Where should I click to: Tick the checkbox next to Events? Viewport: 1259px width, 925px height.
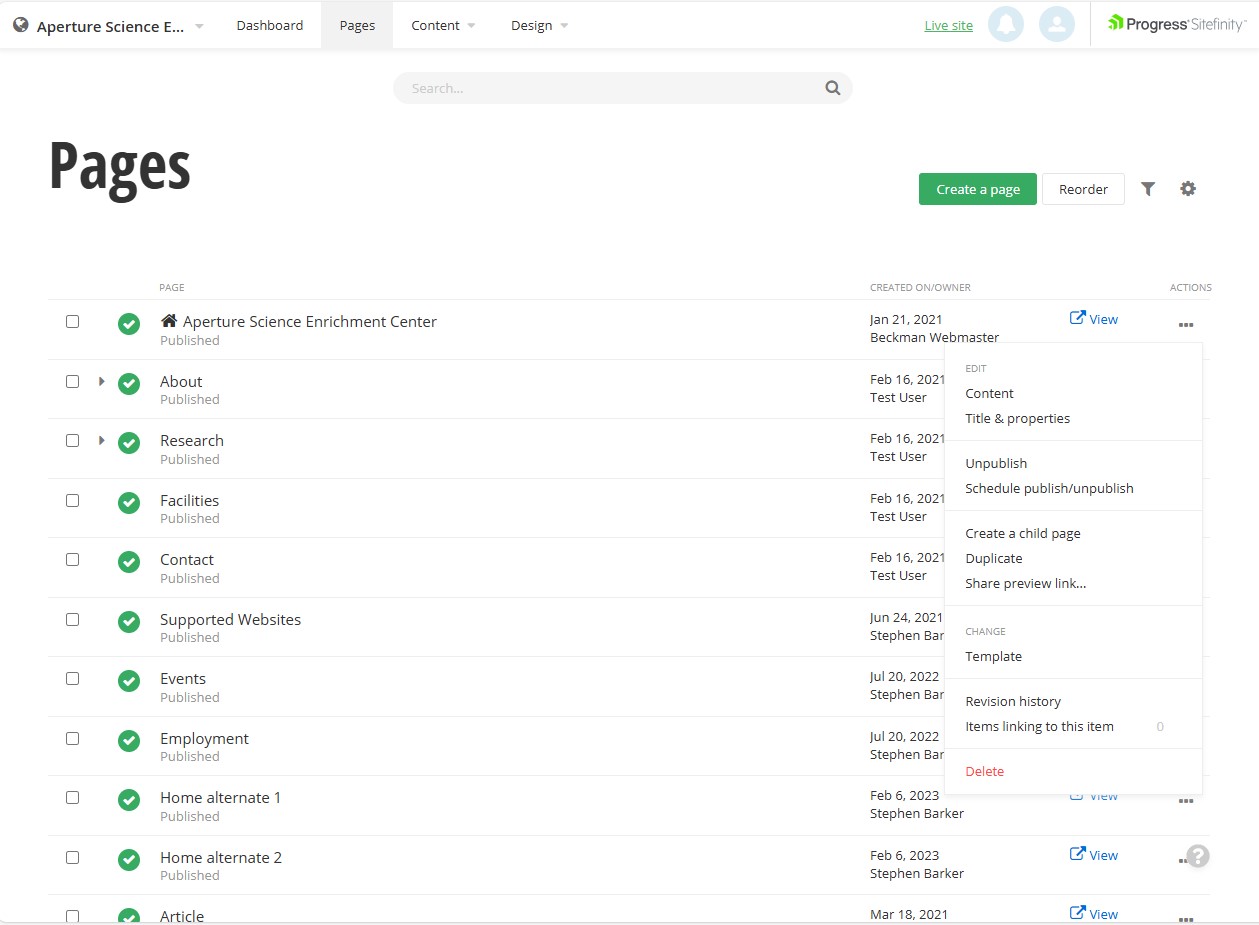tap(71, 678)
